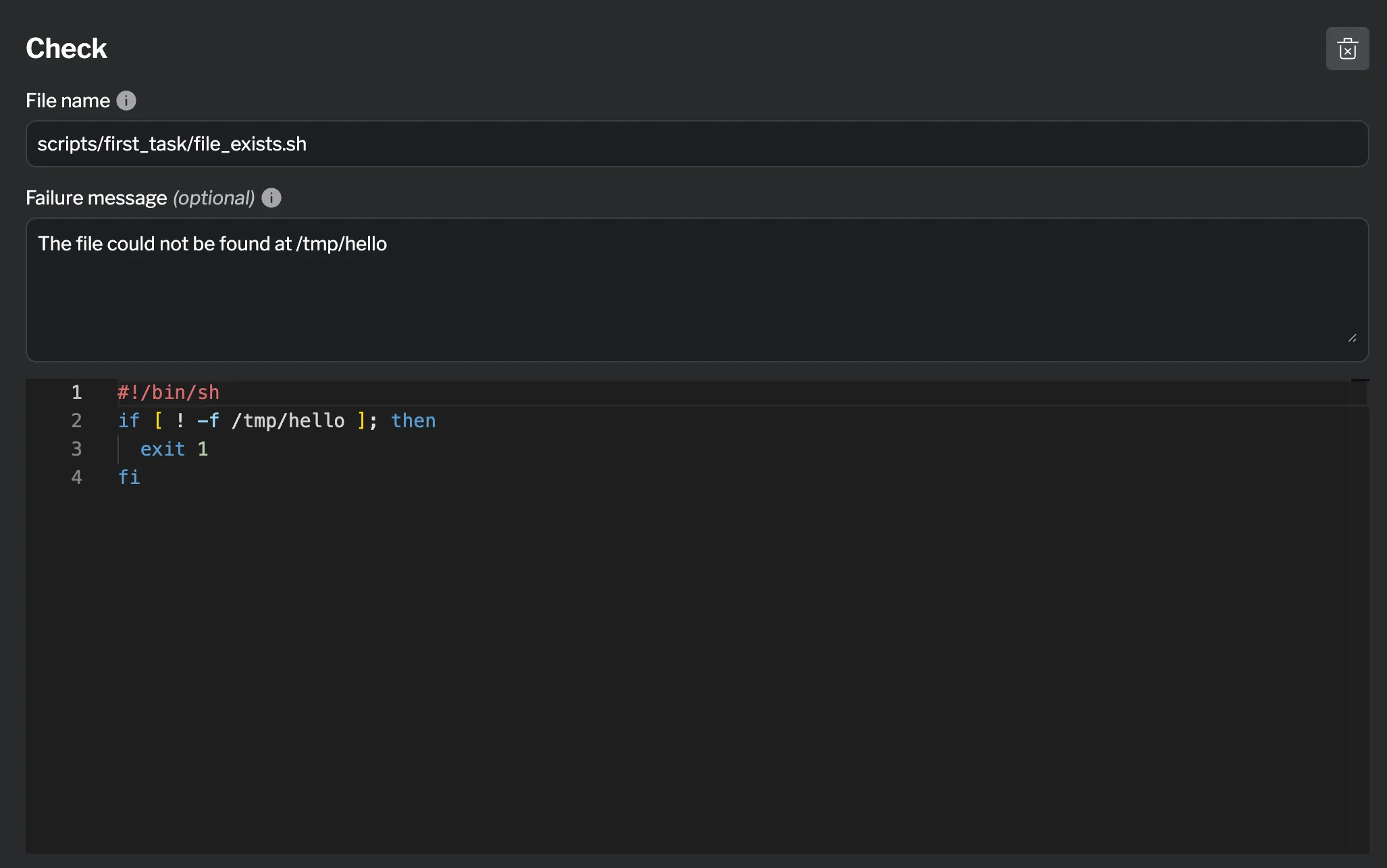Click the delete icon for this Check
Viewport: 1387px width, 868px height.
point(1347,48)
